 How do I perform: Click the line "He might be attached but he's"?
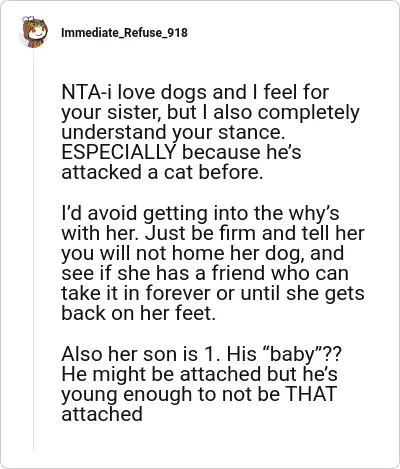pyautogui.click(x=199, y=374)
